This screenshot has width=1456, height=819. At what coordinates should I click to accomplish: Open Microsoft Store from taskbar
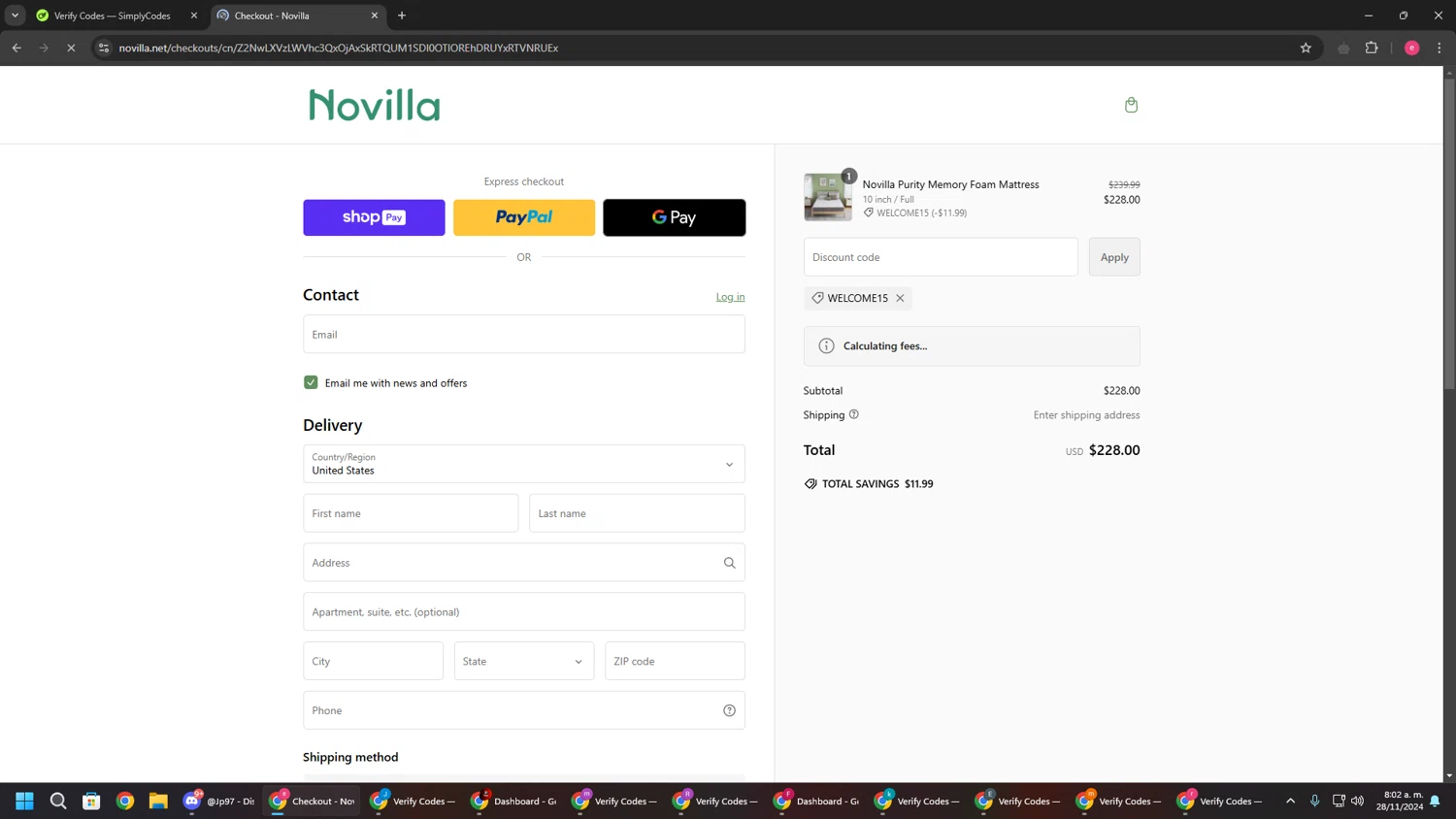tap(91, 801)
